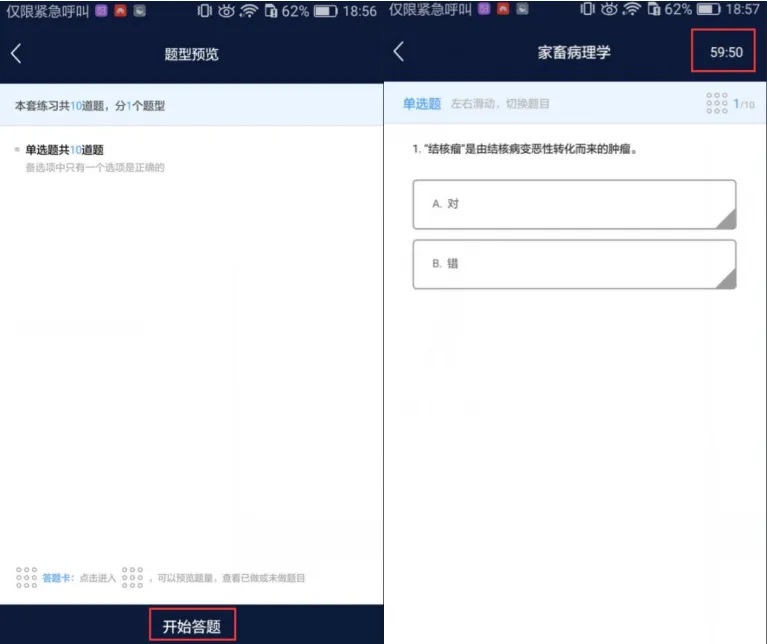Viewport: 767px width, 644px height.
Task: Tap the vibrate icon in right status bar
Action: [x=587, y=9]
